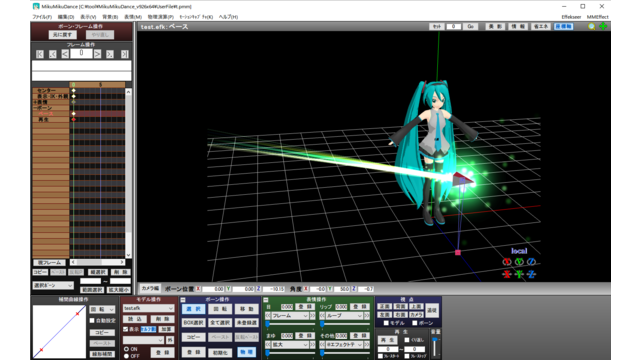This screenshot has width=640, height=360.
Task: Open the ループ lip morph dropdown
Action: tap(344, 316)
